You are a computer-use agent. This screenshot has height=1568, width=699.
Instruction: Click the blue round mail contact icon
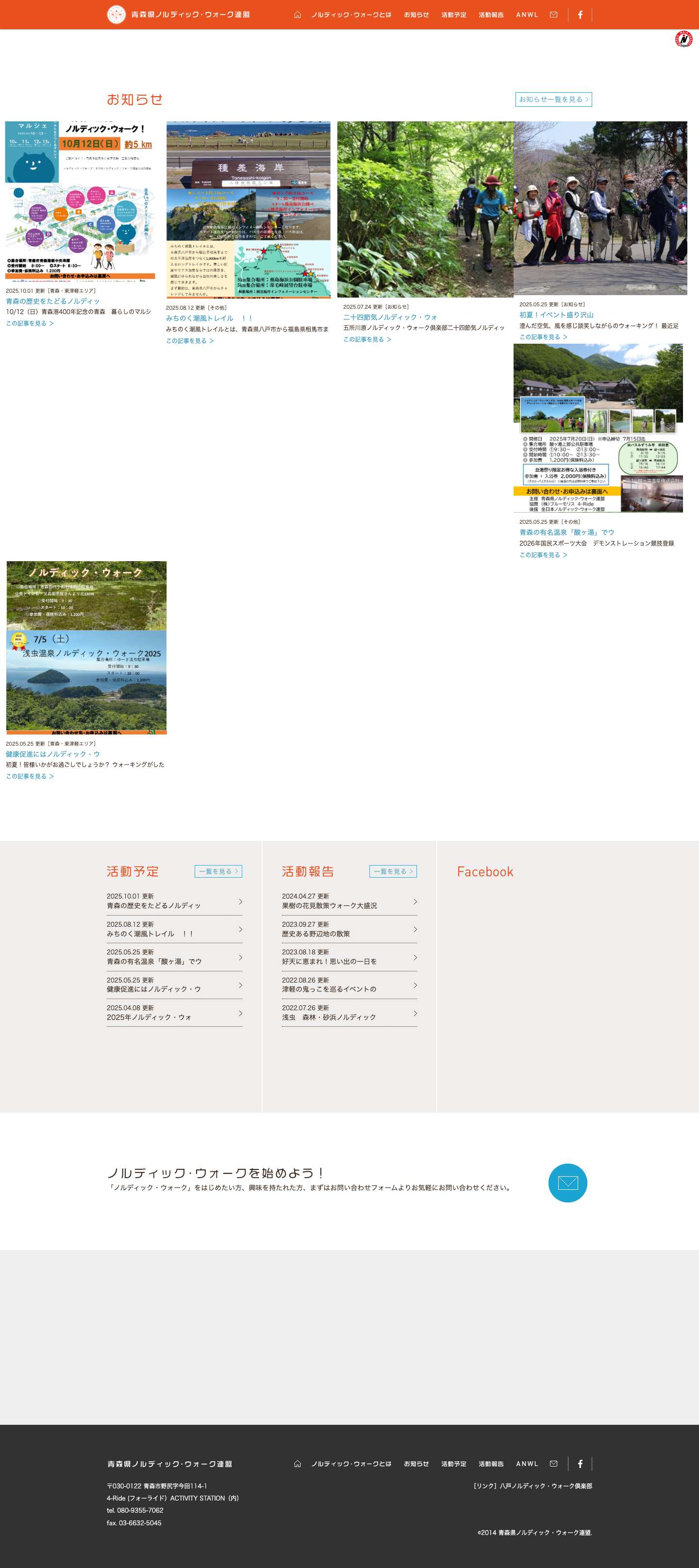pyautogui.click(x=567, y=1183)
